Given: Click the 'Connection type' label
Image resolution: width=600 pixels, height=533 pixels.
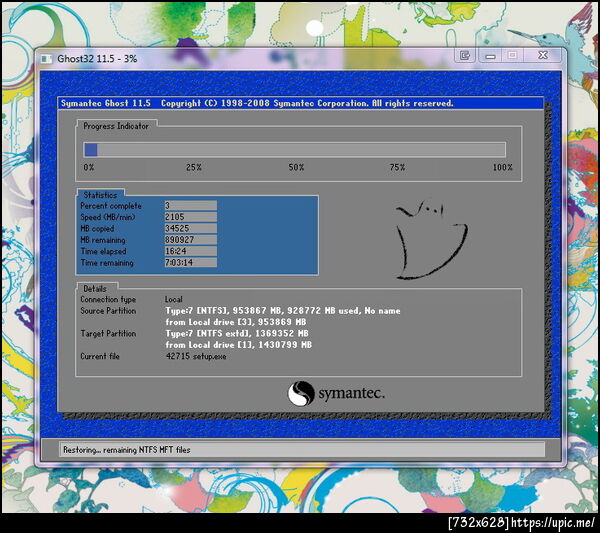Looking at the screenshot, I should click(108, 300).
